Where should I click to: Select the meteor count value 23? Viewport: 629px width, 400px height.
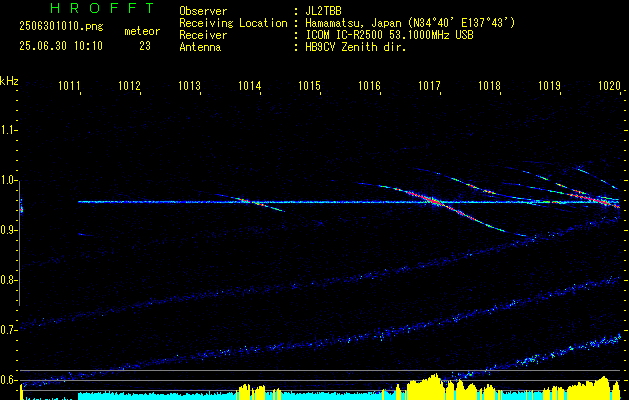click(145, 46)
